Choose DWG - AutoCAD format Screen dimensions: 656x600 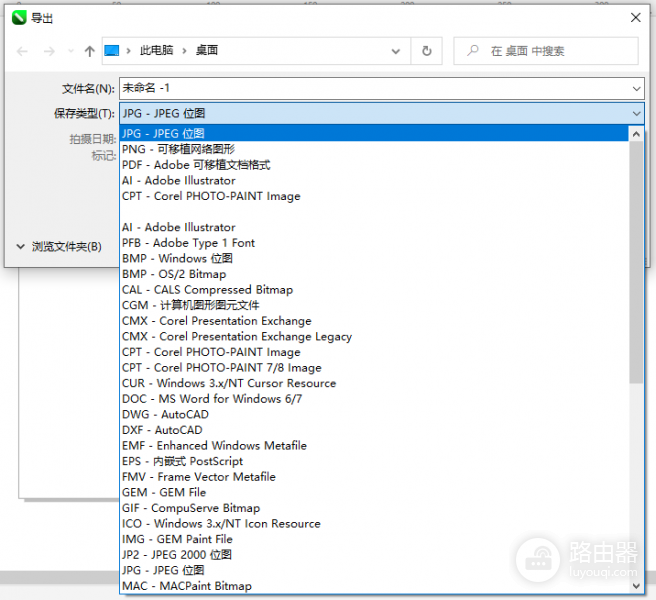374,414
